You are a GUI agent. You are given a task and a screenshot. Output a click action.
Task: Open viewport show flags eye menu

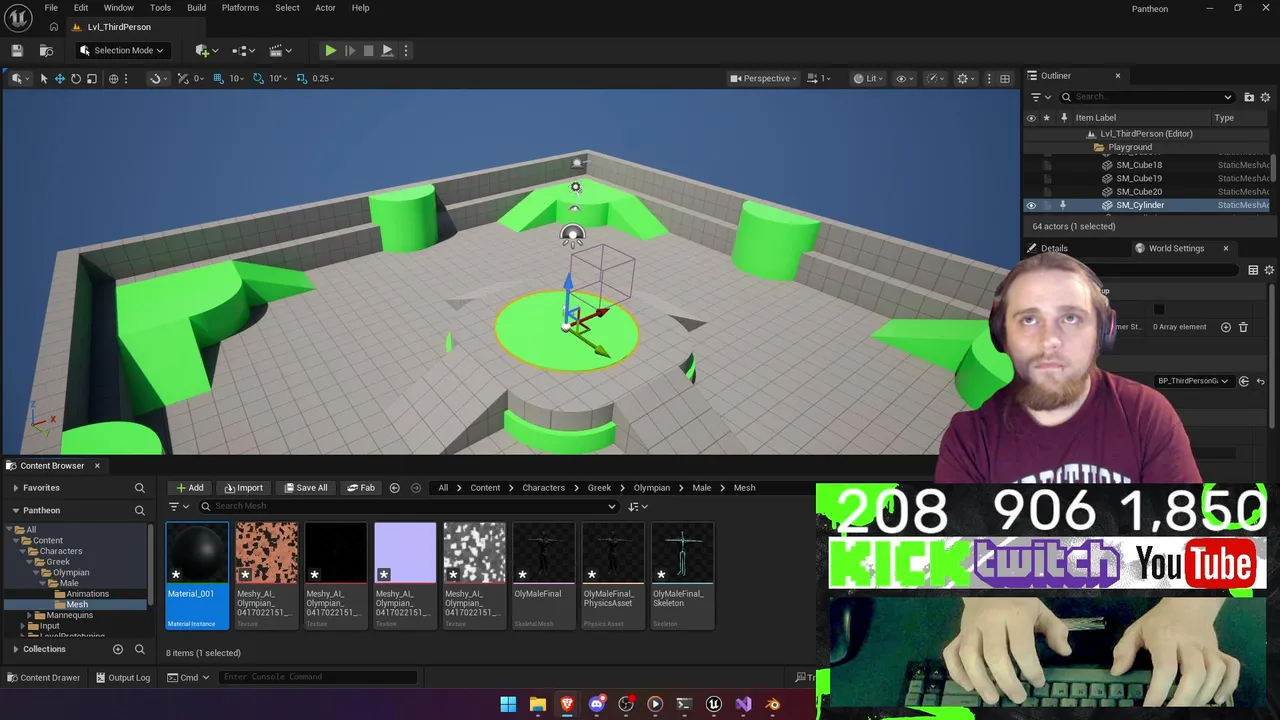(x=903, y=78)
